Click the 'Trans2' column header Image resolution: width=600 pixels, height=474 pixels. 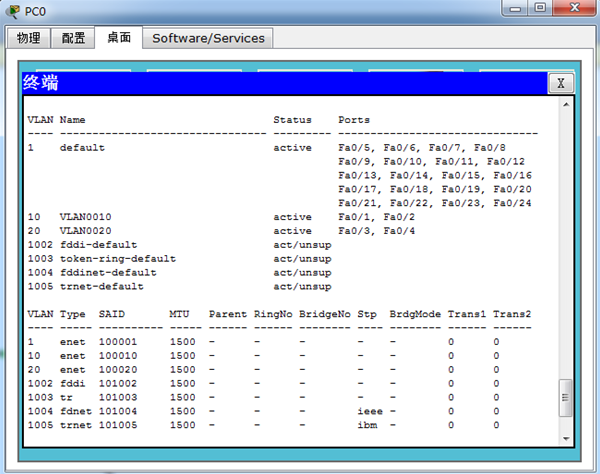tap(512, 314)
